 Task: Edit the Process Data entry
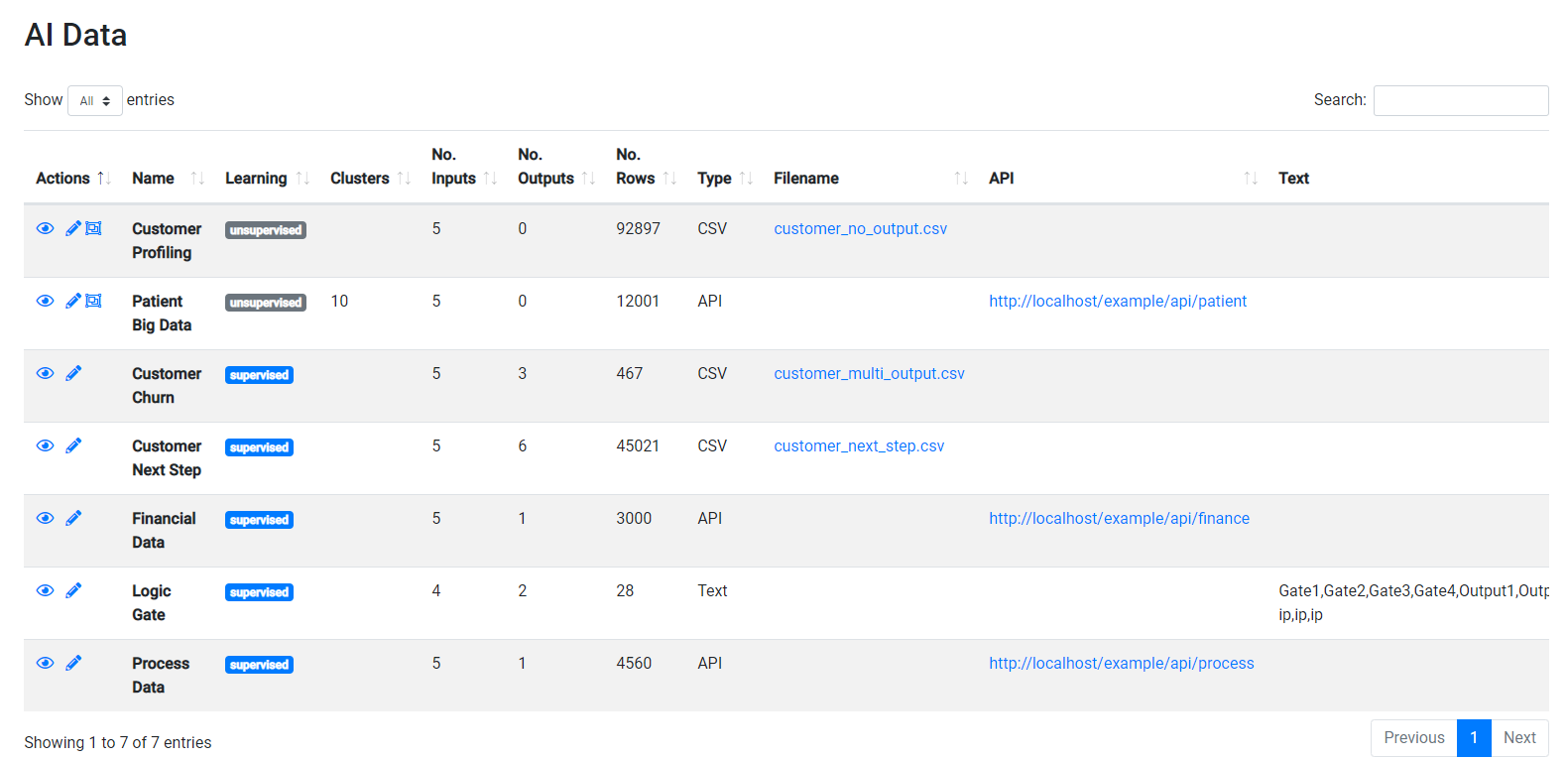point(73,664)
